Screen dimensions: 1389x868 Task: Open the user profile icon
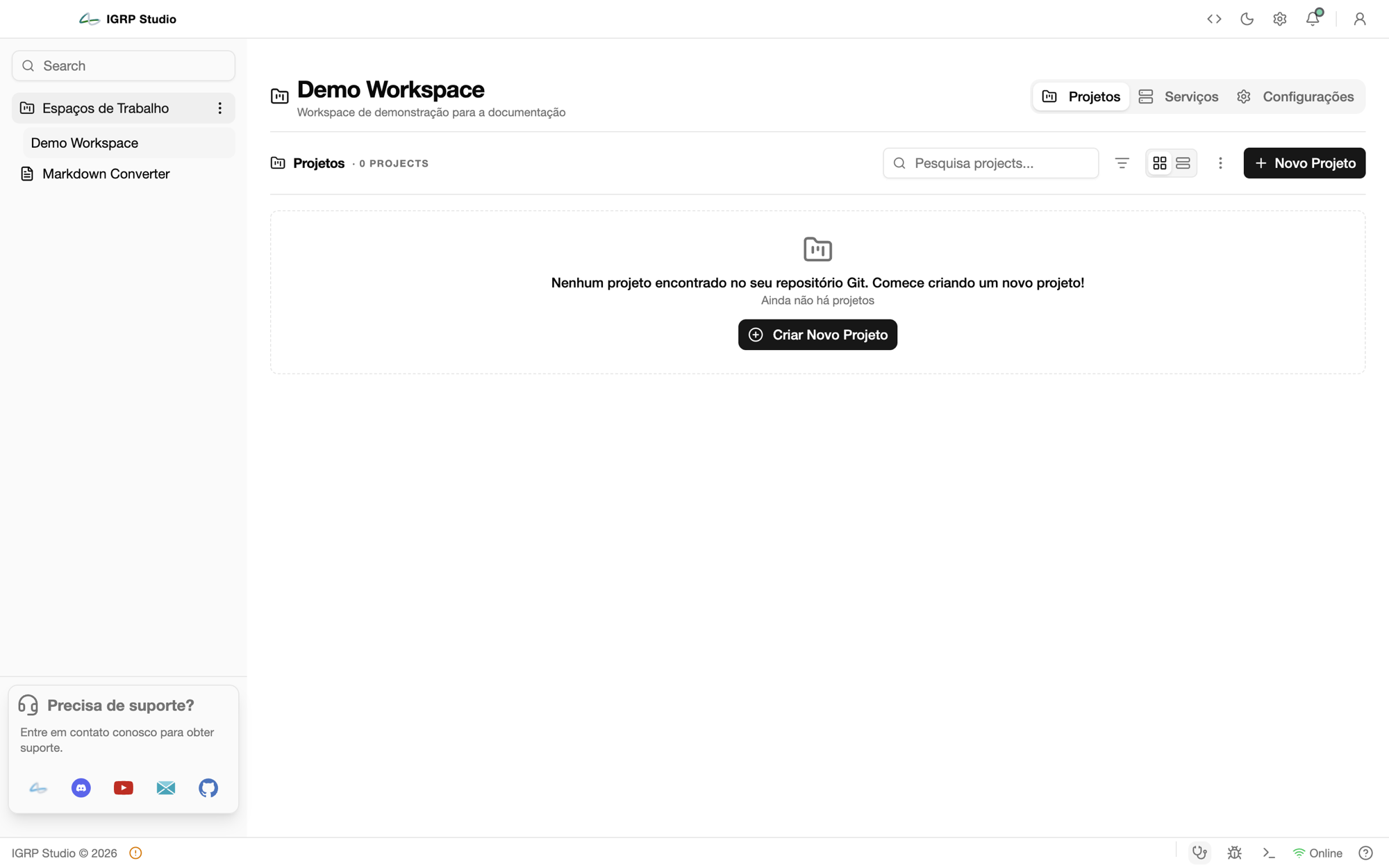point(1360,19)
